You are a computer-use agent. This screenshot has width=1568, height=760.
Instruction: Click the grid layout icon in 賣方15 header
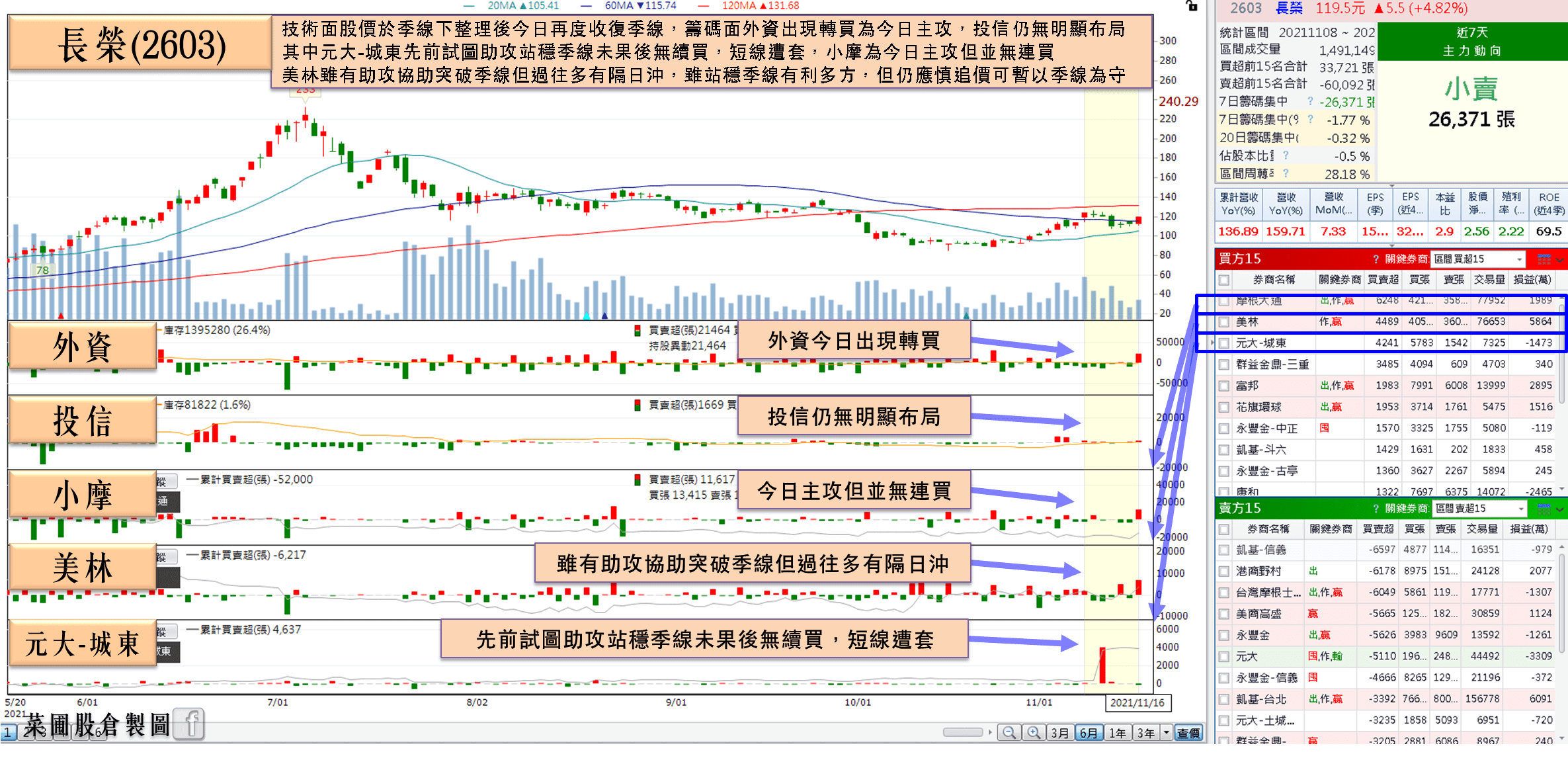(x=1544, y=509)
